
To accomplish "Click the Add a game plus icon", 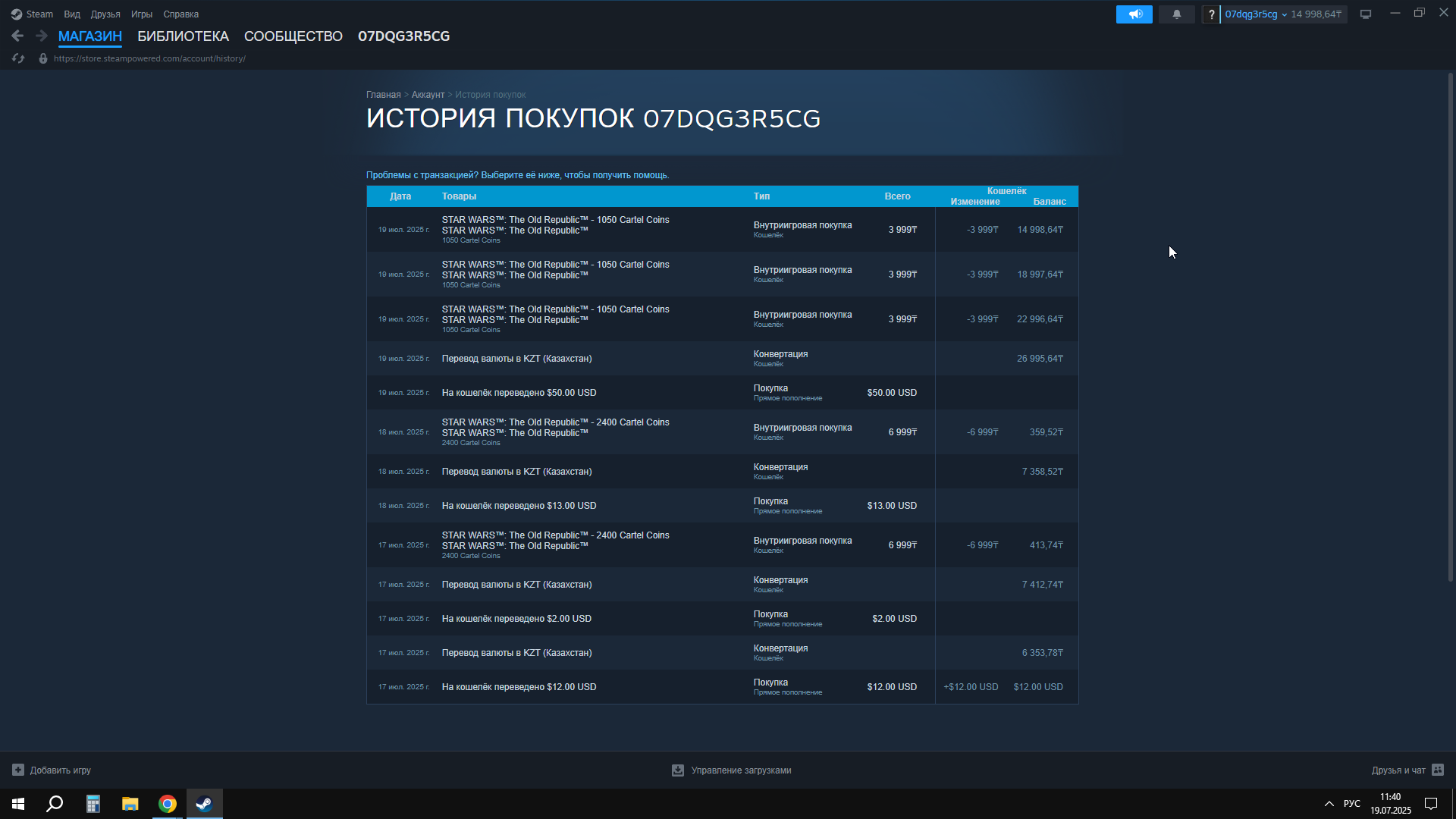I will 18,770.
